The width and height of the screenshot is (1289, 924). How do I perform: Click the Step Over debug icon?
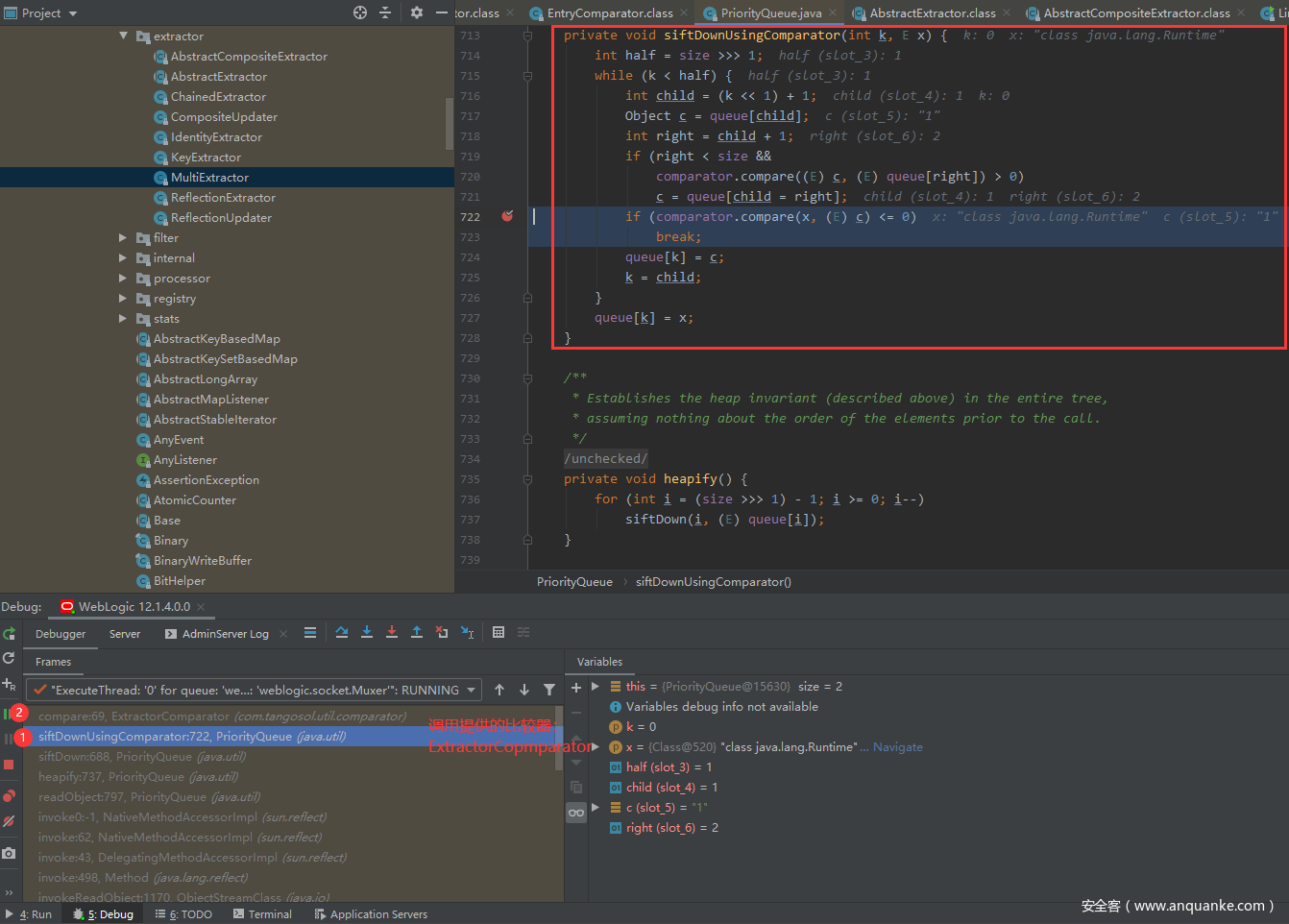[342, 632]
